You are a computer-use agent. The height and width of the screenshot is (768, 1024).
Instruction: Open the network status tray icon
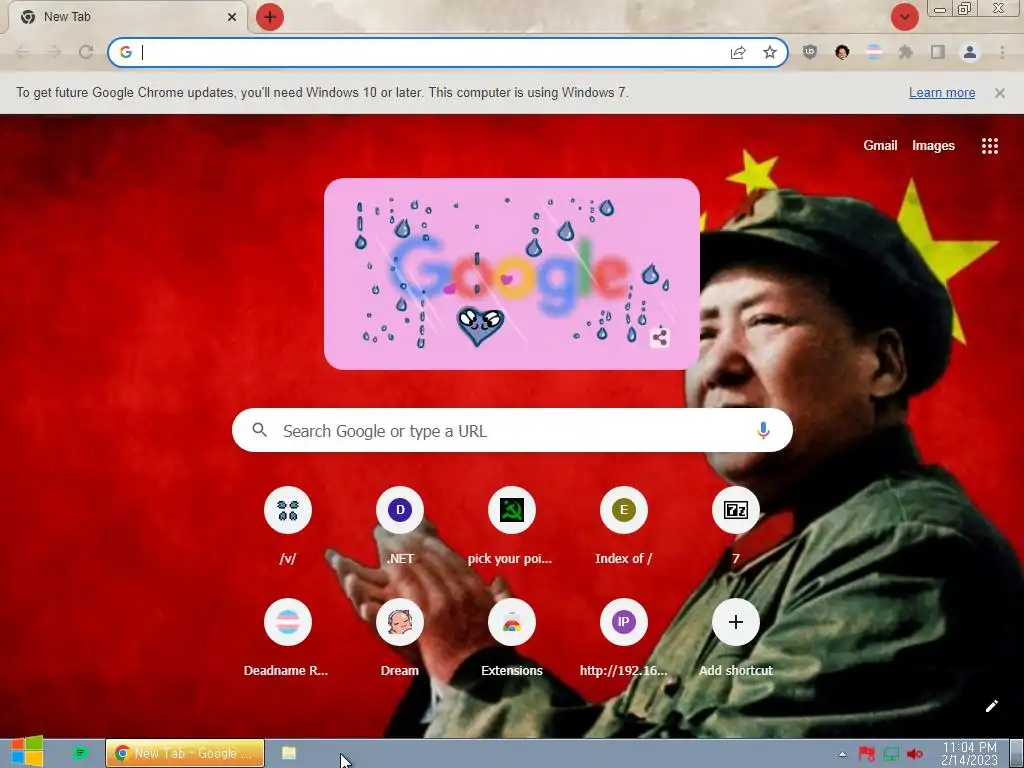[891, 754]
